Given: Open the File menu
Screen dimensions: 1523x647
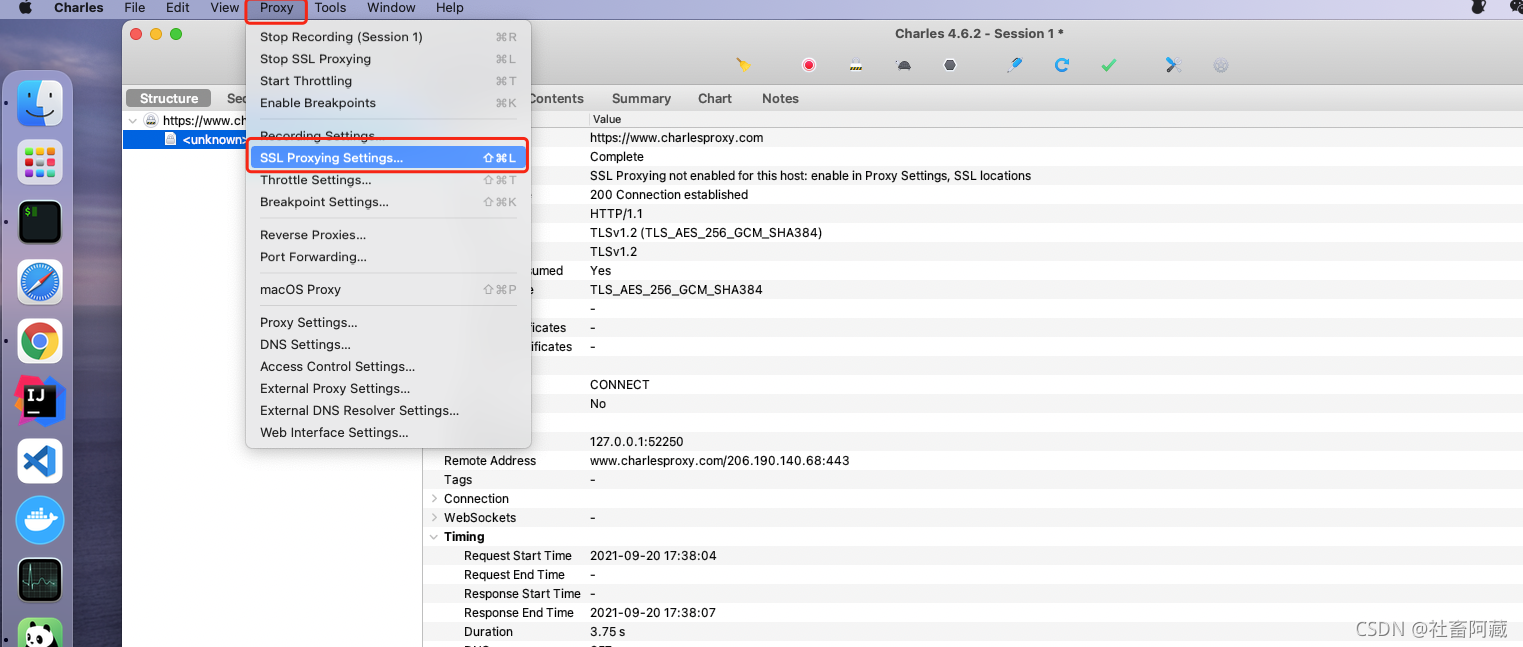Looking at the screenshot, I should 135,8.
